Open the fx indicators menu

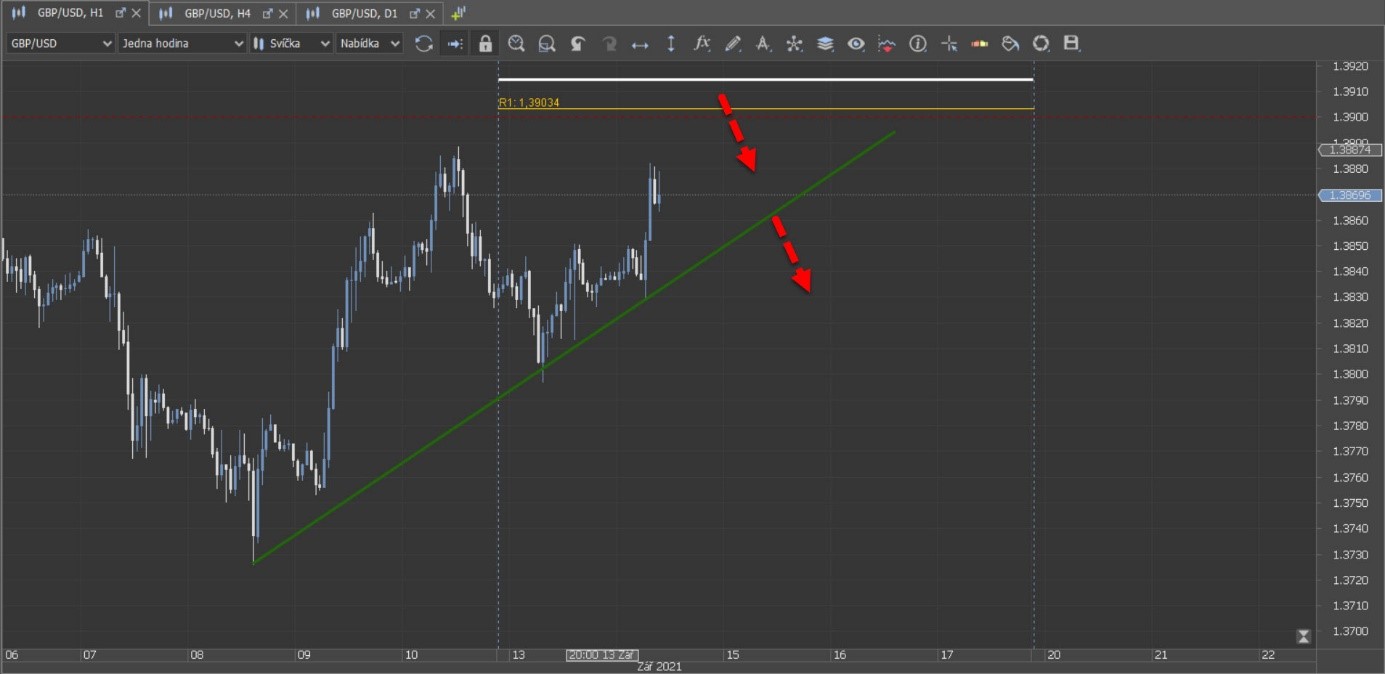[702, 43]
